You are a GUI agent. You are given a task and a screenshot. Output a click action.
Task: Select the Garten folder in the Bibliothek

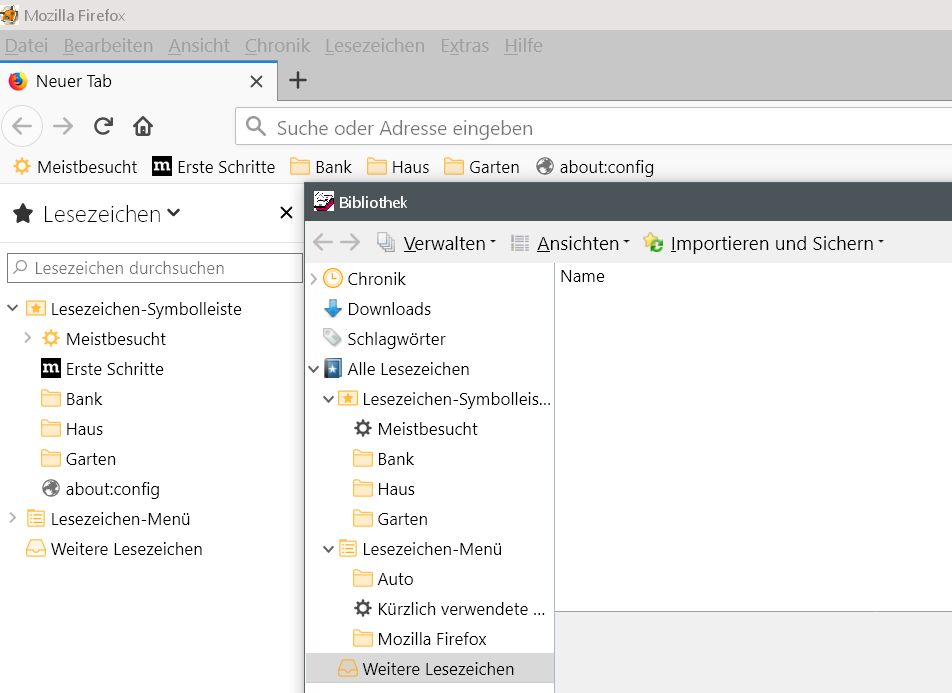(x=390, y=519)
